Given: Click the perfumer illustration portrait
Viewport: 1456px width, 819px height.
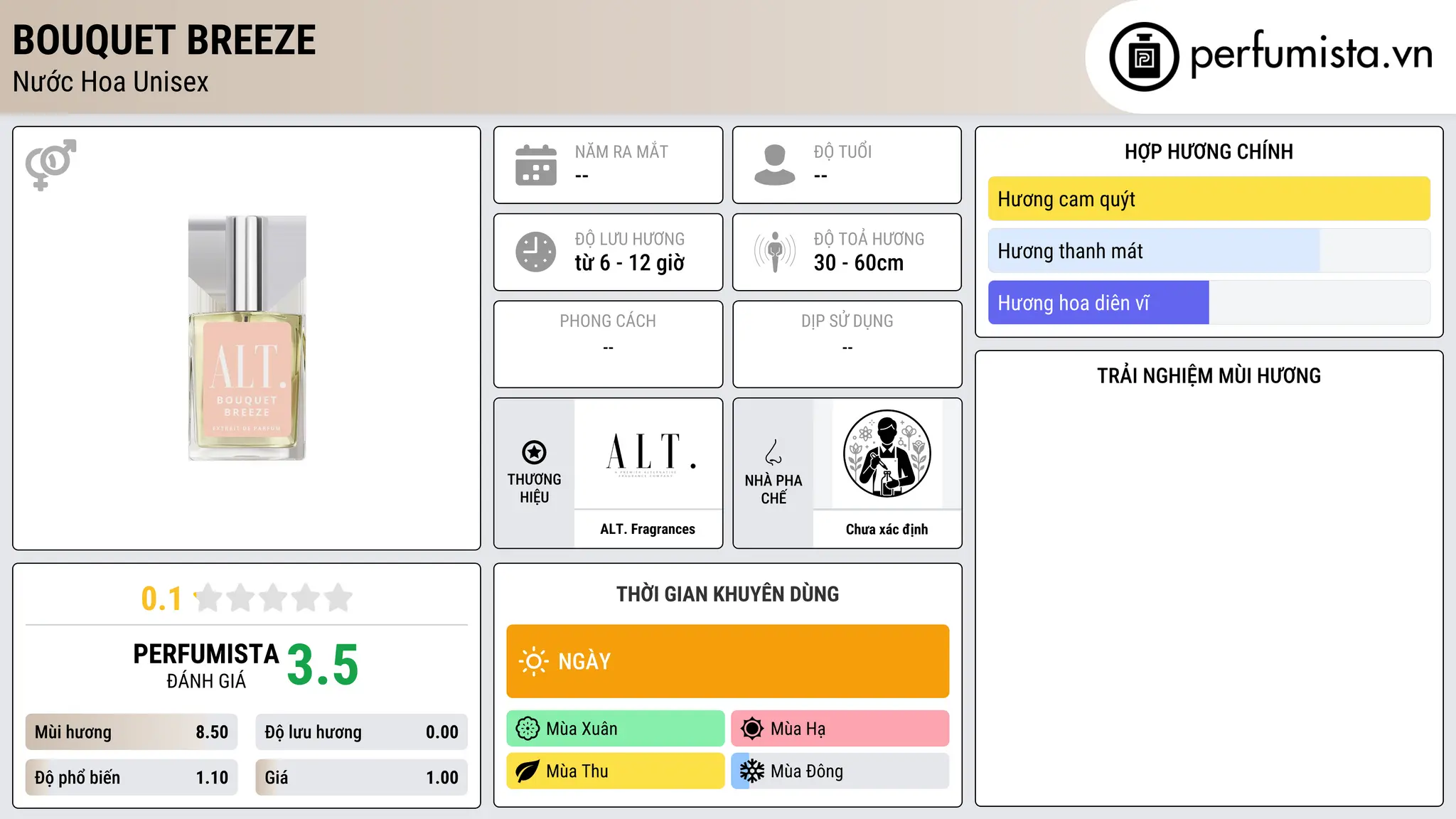Looking at the screenshot, I should [887, 454].
